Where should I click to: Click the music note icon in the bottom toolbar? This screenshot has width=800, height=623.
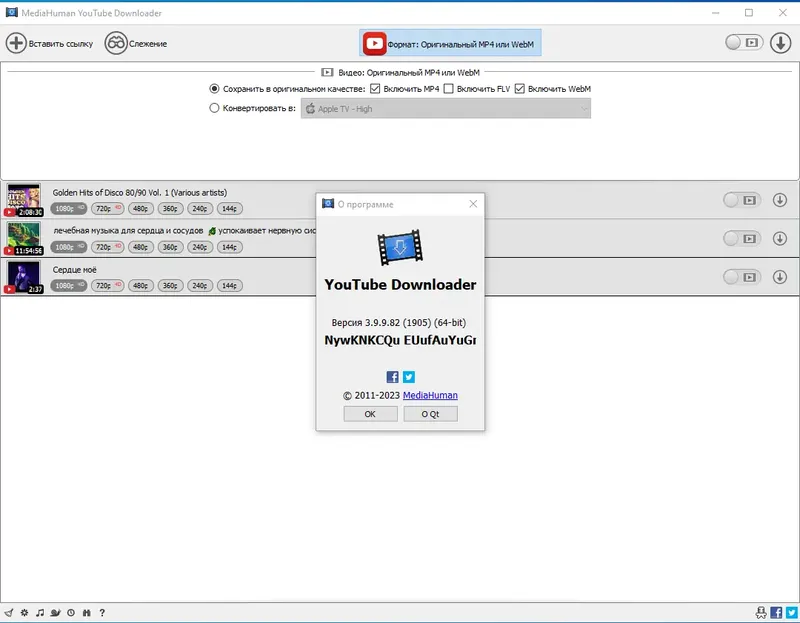pyautogui.click(x=40, y=613)
